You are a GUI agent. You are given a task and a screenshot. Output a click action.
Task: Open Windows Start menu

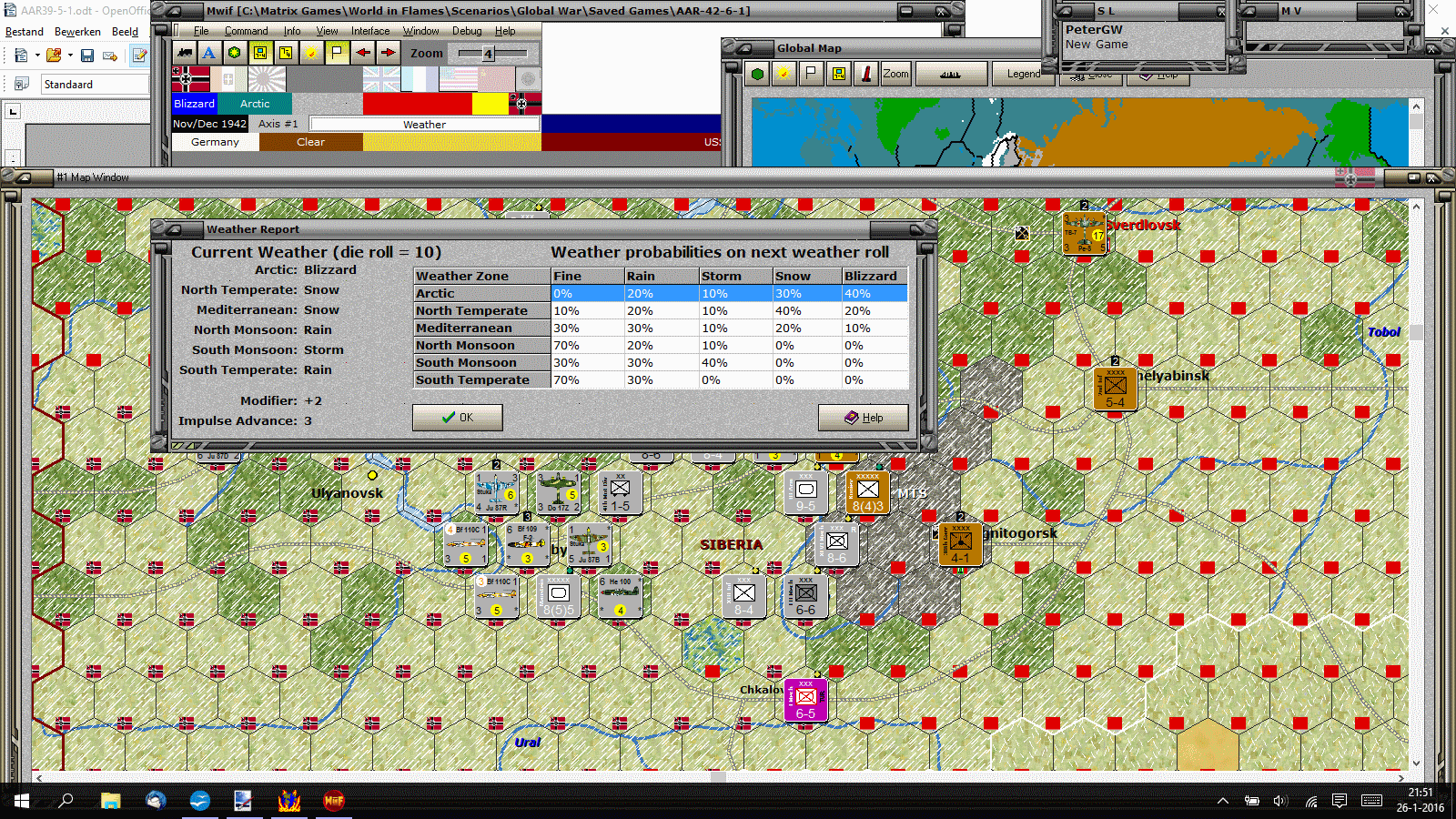click(x=22, y=801)
